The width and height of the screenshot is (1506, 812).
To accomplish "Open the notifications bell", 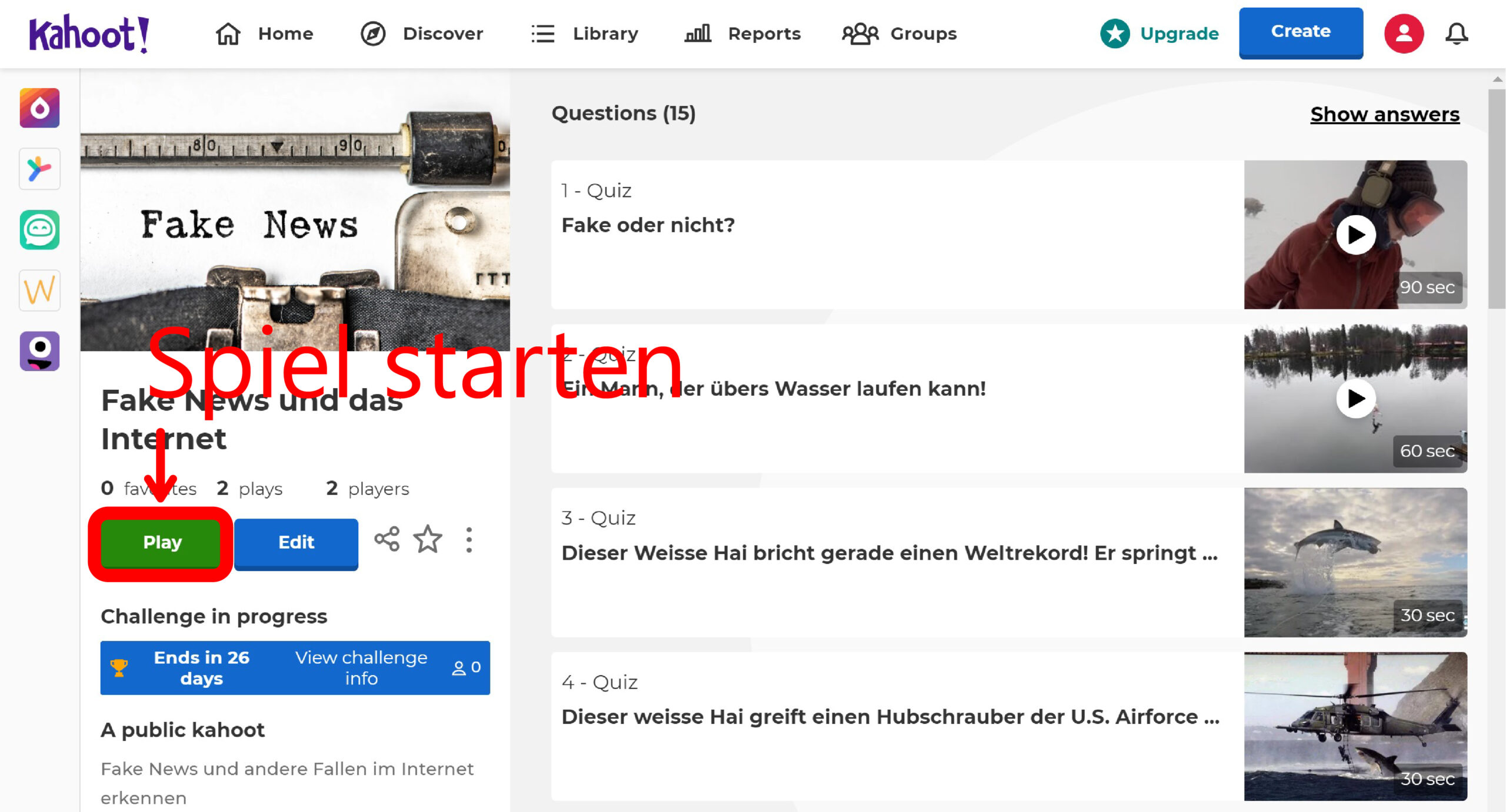I will point(1456,34).
